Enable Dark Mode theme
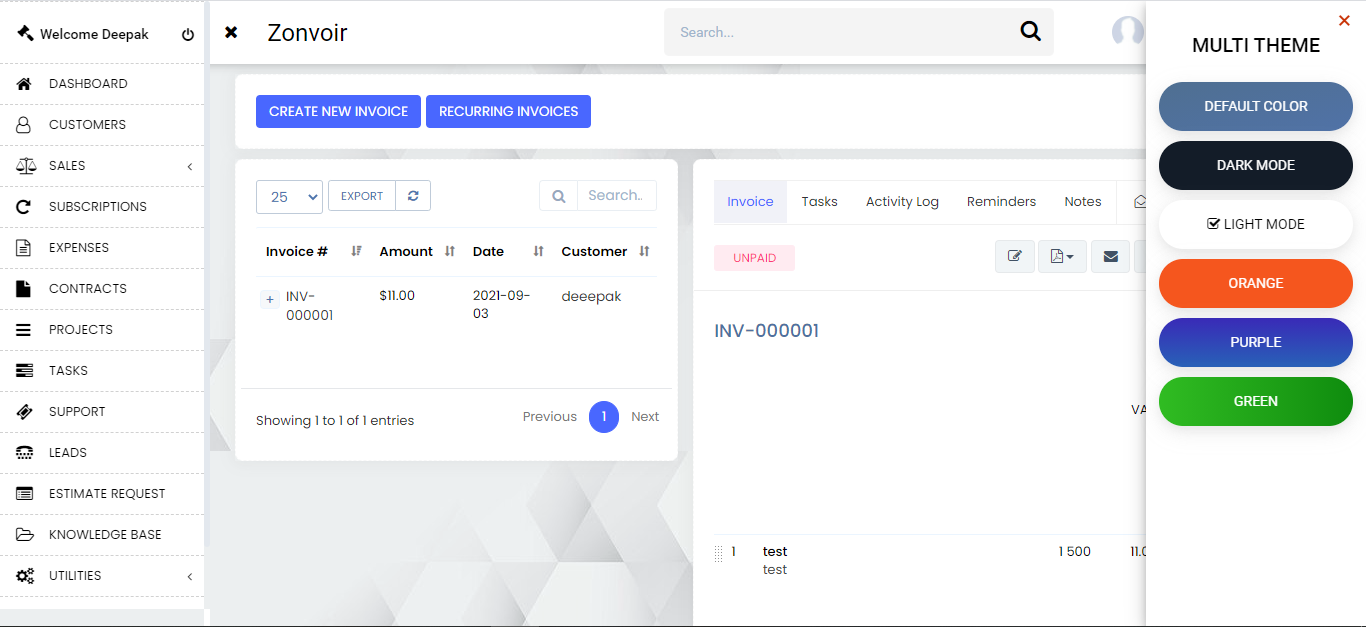1366x627 pixels. point(1255,165)
